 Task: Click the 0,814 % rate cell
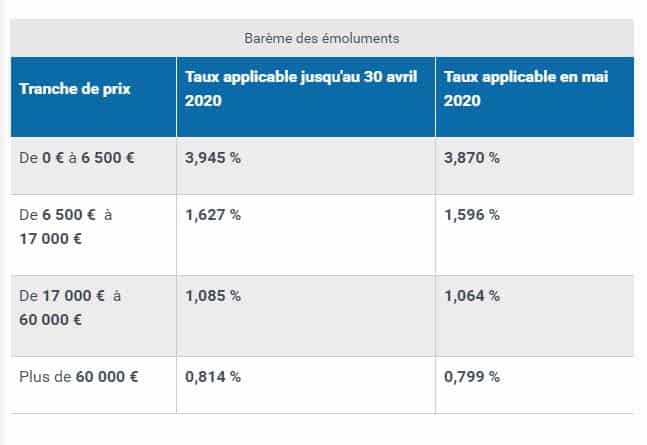click(213, 377)
